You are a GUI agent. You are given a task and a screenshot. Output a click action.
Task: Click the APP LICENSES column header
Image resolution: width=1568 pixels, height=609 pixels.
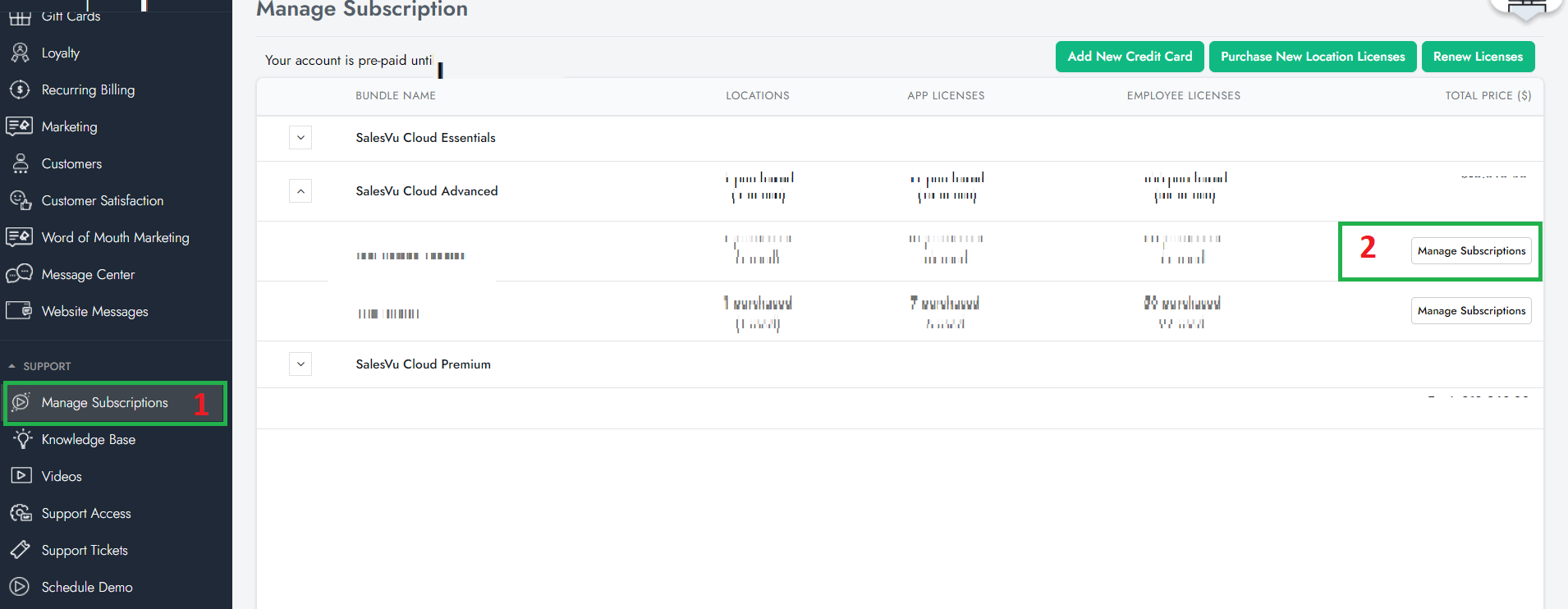point(946,96)
